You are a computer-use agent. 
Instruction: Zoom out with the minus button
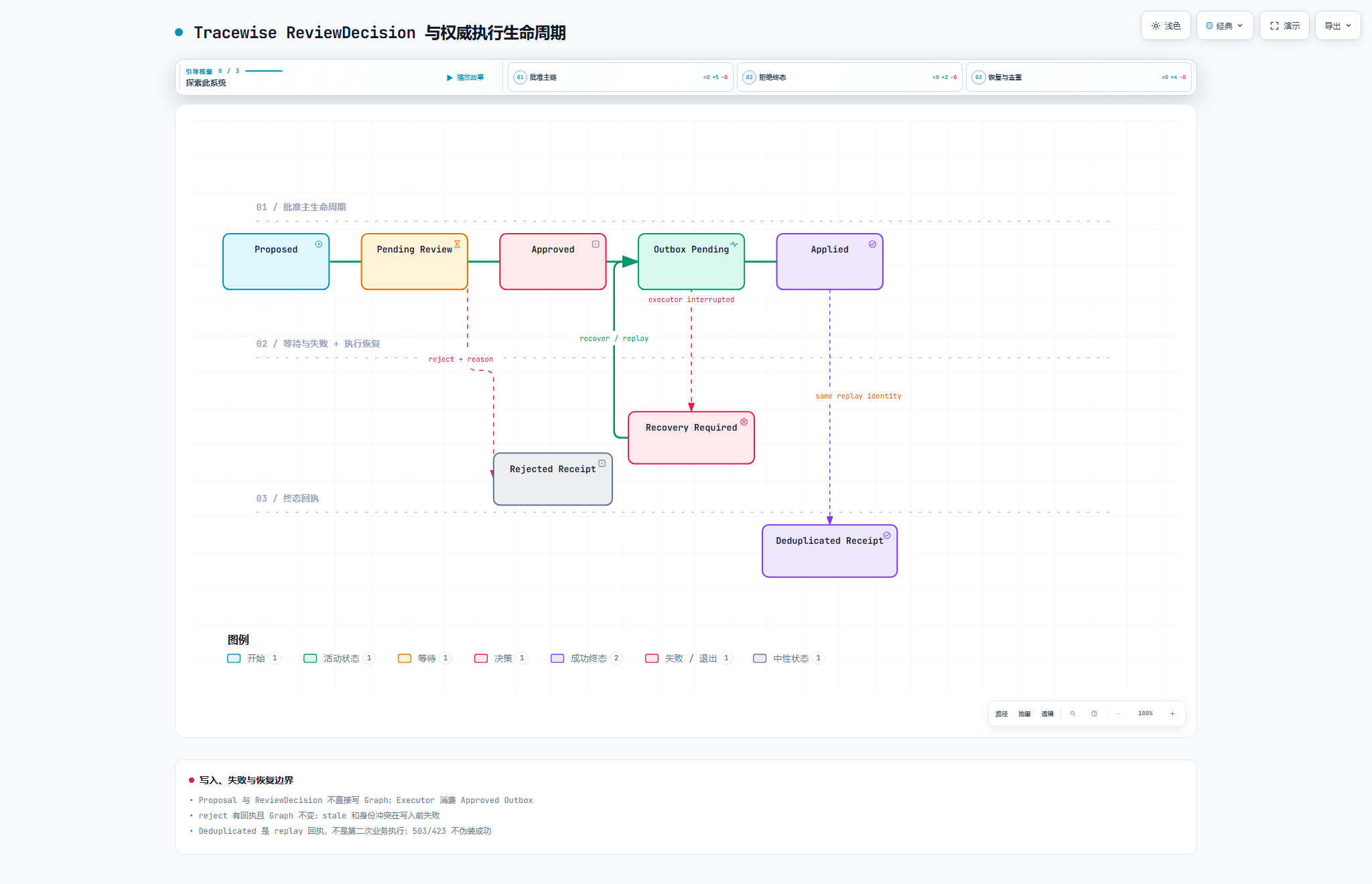pyautogui.click(x=1118, y=713)
